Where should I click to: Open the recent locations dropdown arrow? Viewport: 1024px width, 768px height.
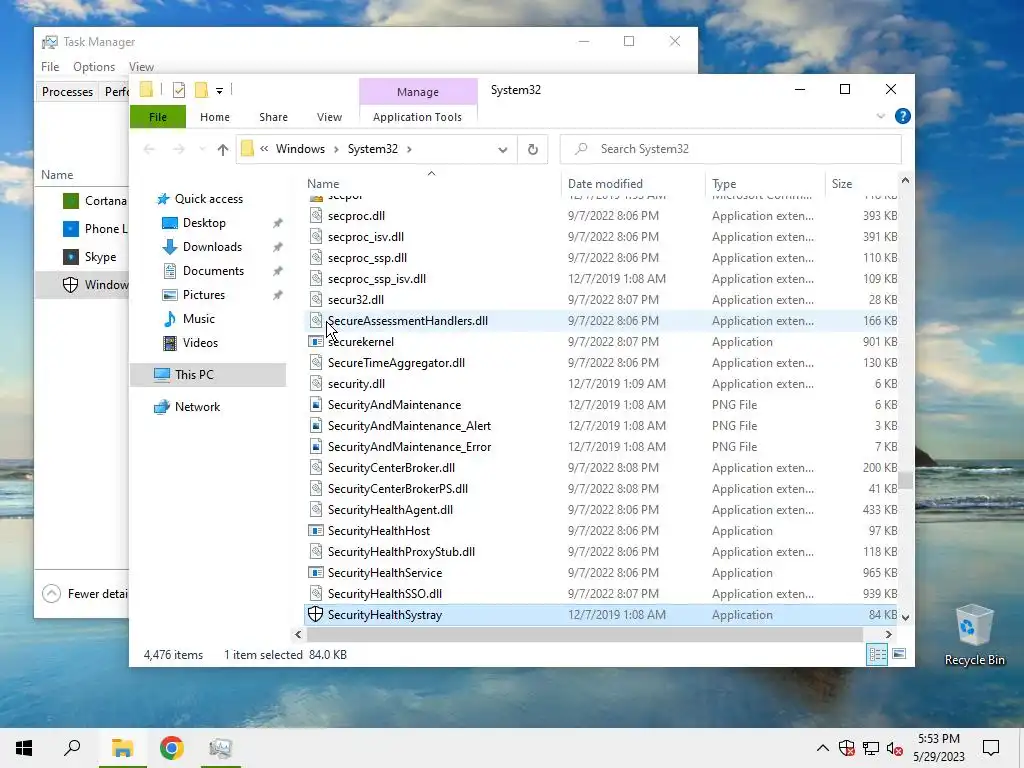click(202, 150)
